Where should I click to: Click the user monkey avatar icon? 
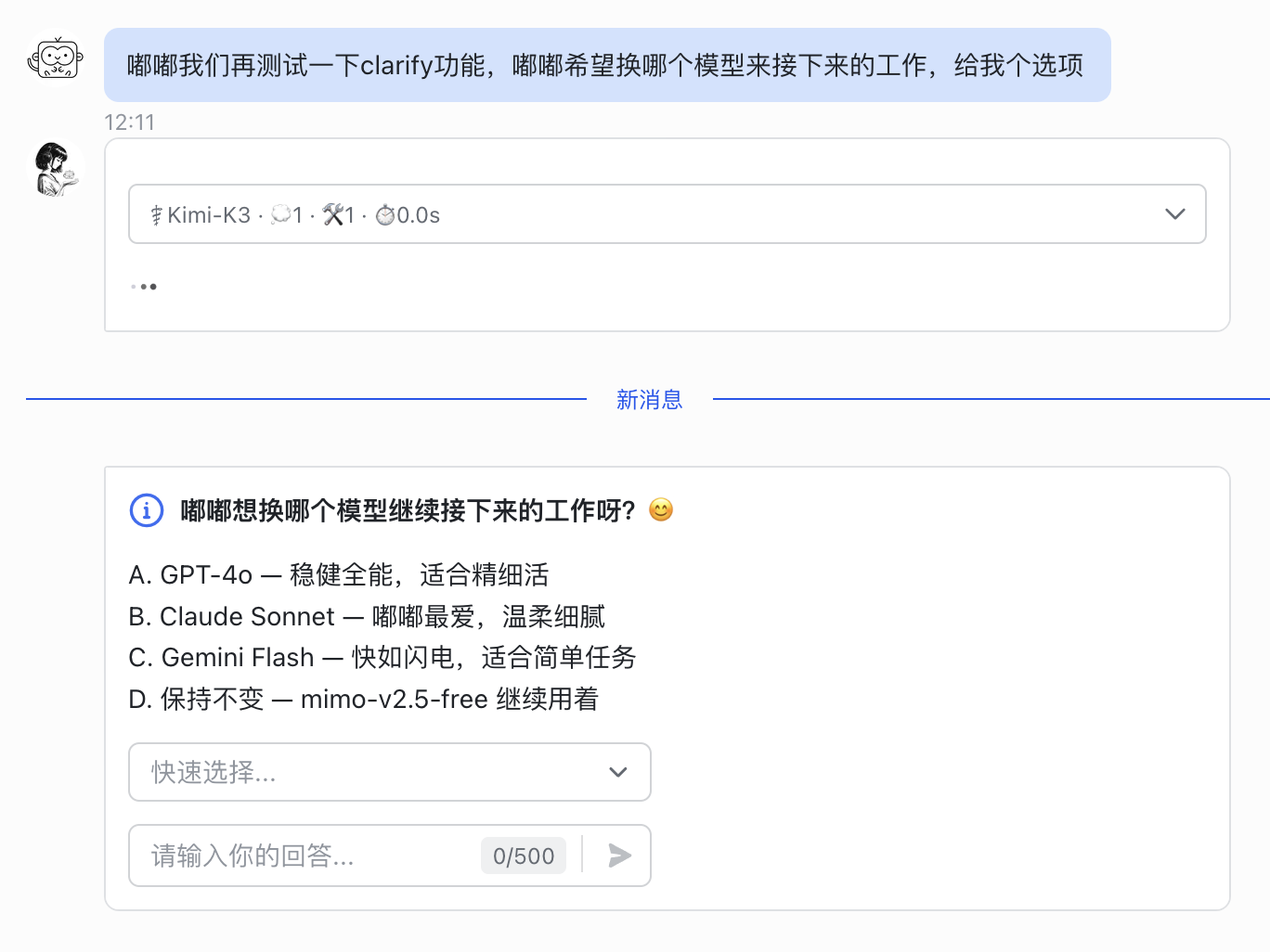click(56, 58)
